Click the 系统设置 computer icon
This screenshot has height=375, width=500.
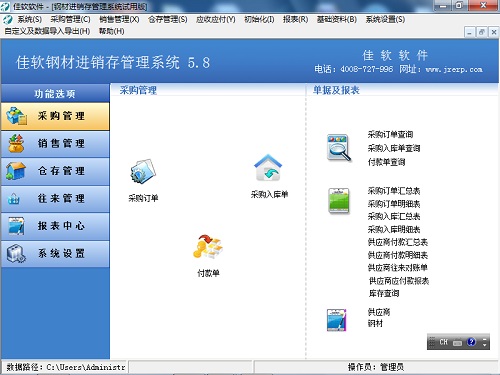(16, 254)
